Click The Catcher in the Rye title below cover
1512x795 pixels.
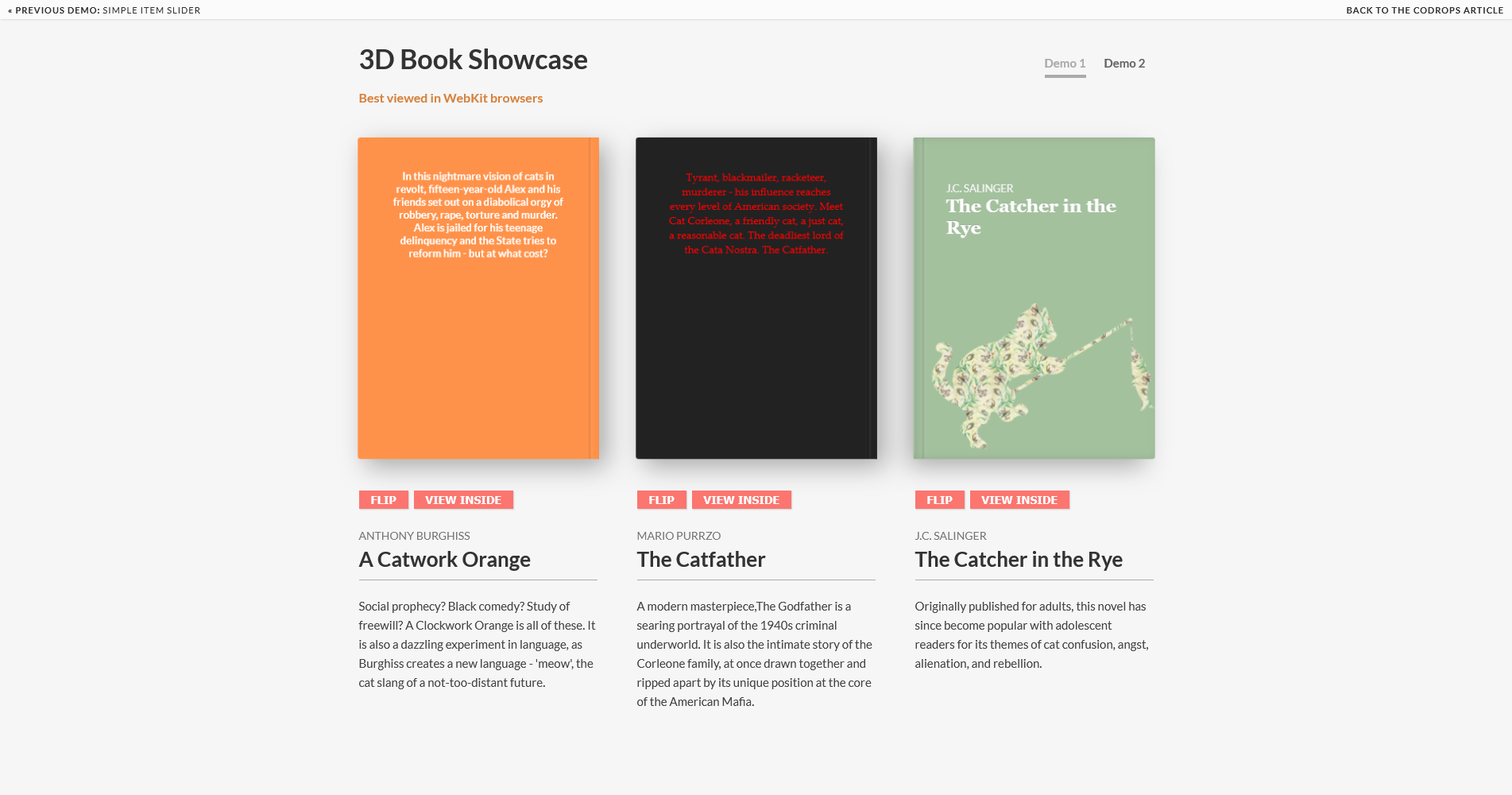point(1019,560)
